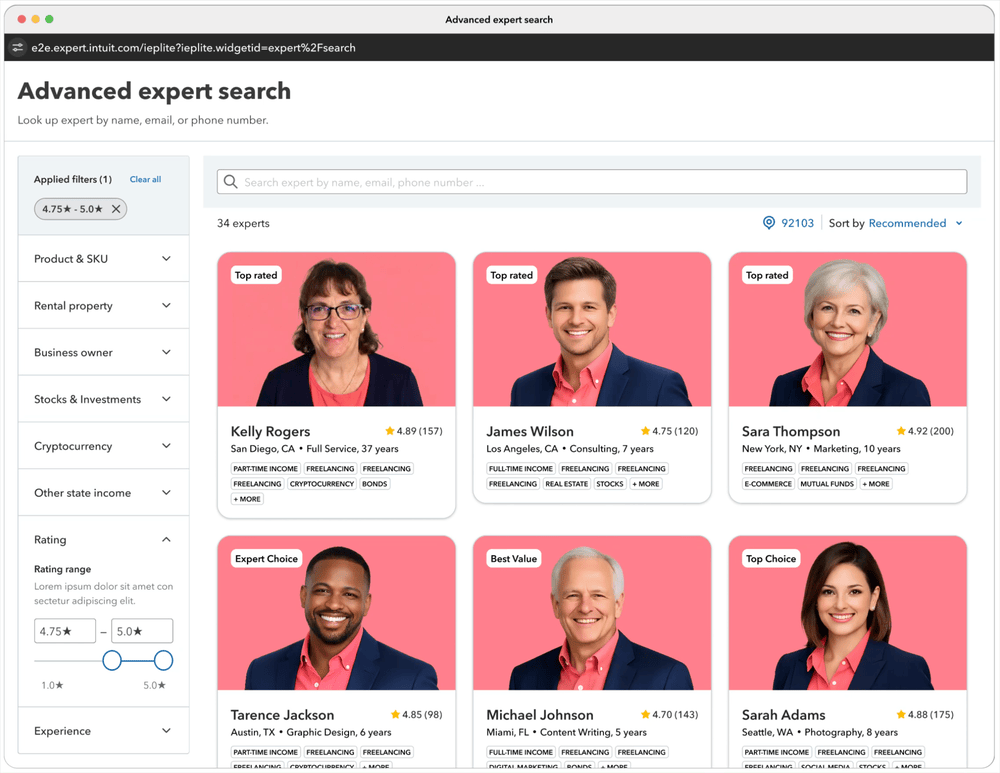Expand the Business owner filter
The height and width of the screenshot is (773, 1000).
(x=103, y=352)
